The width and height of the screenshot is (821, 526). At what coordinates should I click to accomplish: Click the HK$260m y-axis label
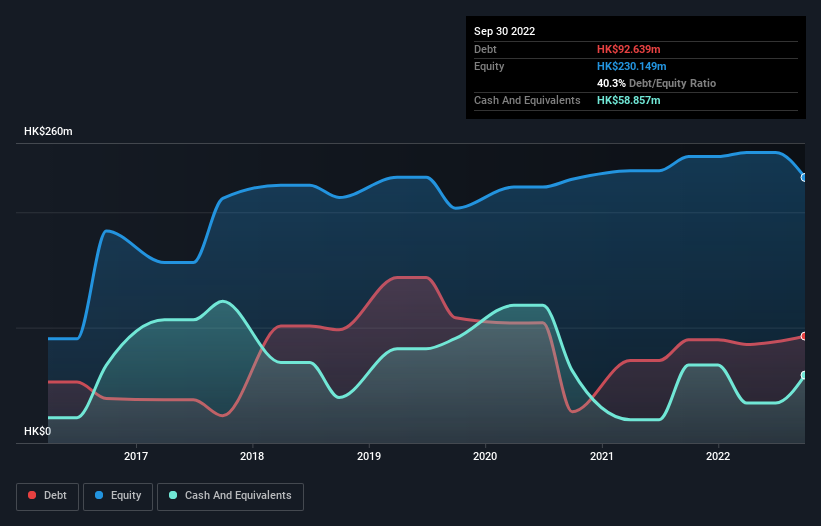(x=48, y=131)
